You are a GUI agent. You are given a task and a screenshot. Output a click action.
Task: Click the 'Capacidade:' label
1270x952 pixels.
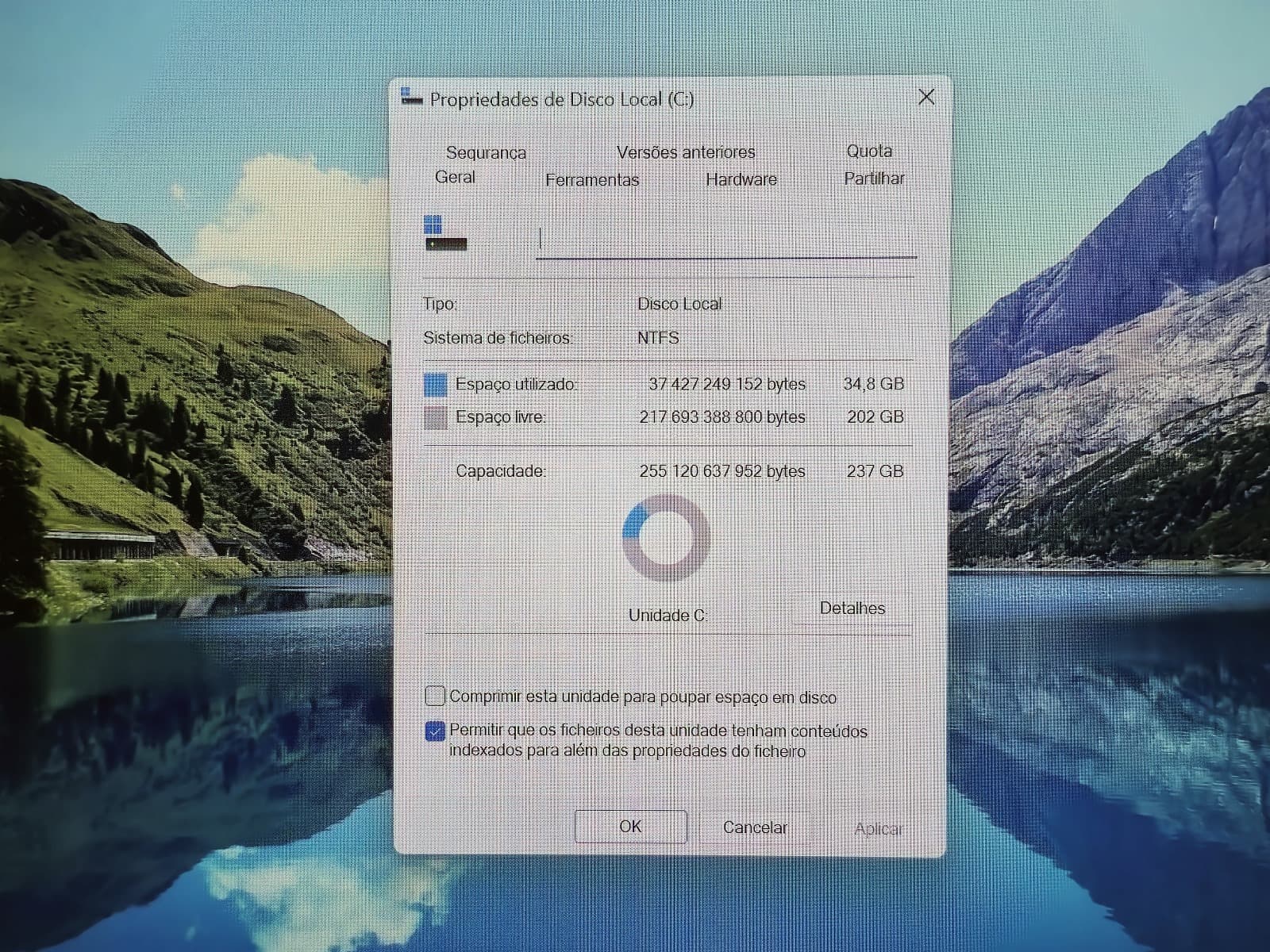point(501,471)
